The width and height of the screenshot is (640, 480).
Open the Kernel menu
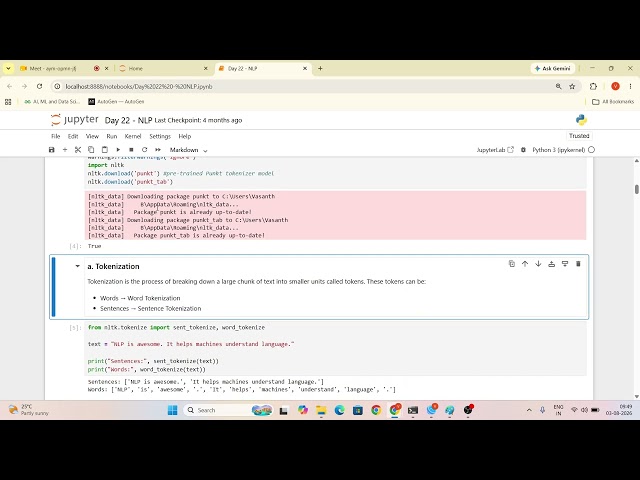pos(133,136)
